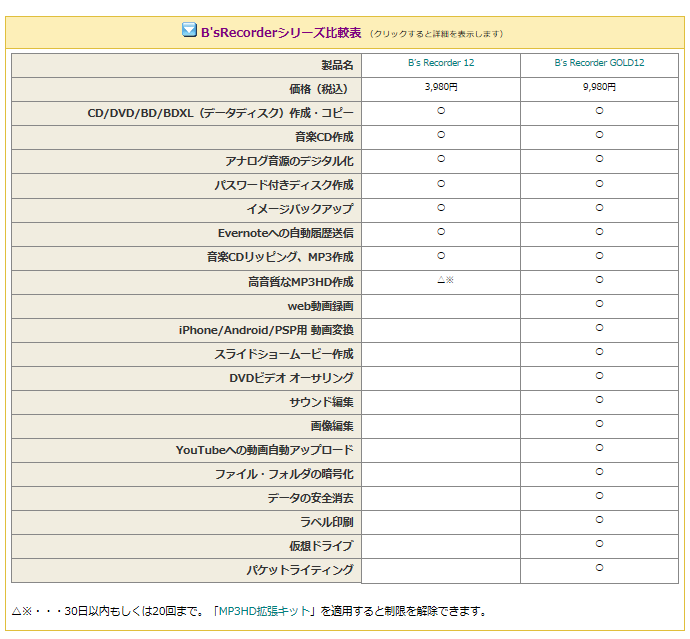Click the △※ mark in MP3HD作成 row

click(x=445, y=280)
